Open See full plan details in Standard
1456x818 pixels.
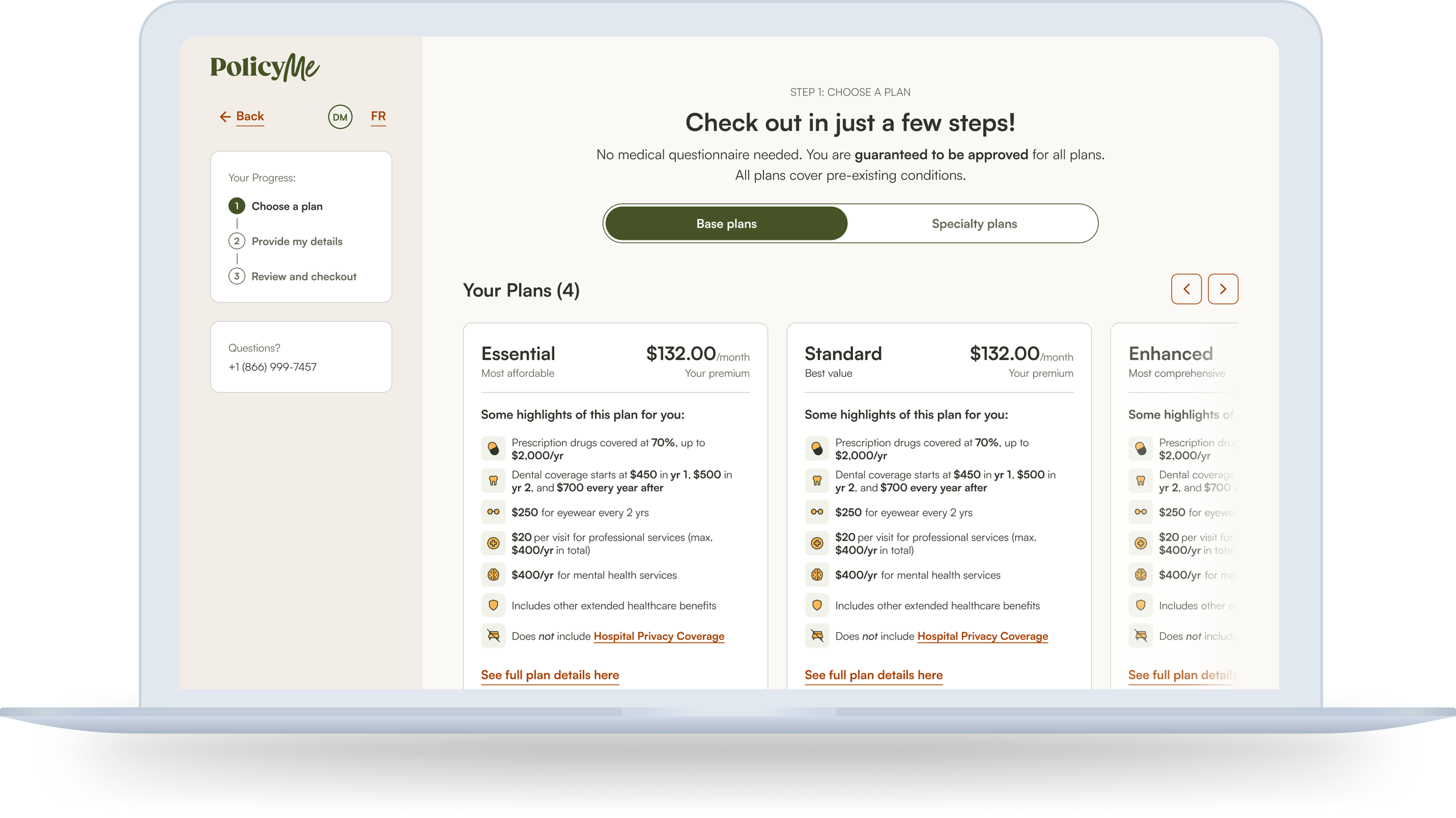click(x=874, y=676)
